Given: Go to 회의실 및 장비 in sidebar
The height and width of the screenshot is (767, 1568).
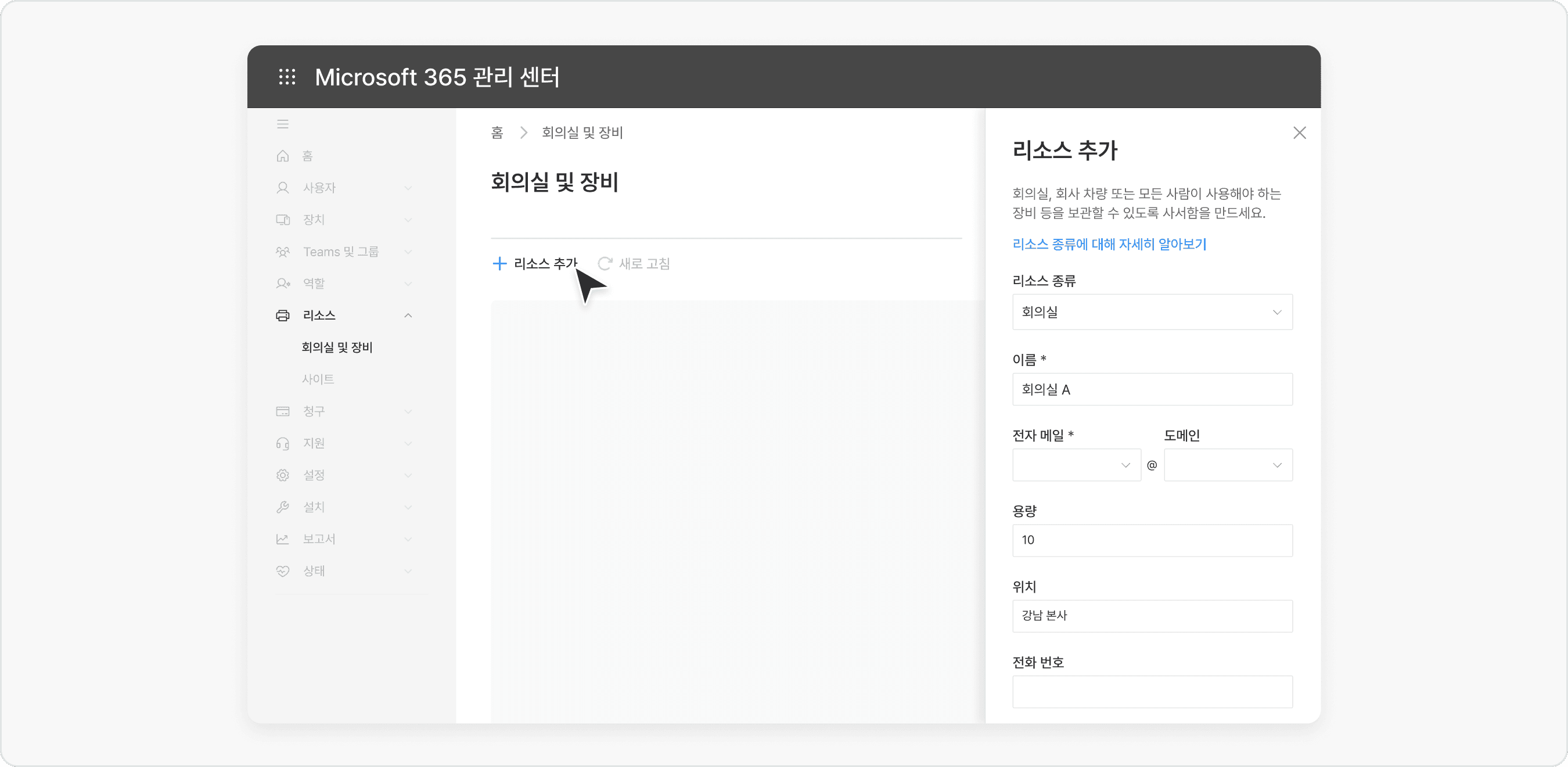Looking at the screenshot, I should click(338, 347).
